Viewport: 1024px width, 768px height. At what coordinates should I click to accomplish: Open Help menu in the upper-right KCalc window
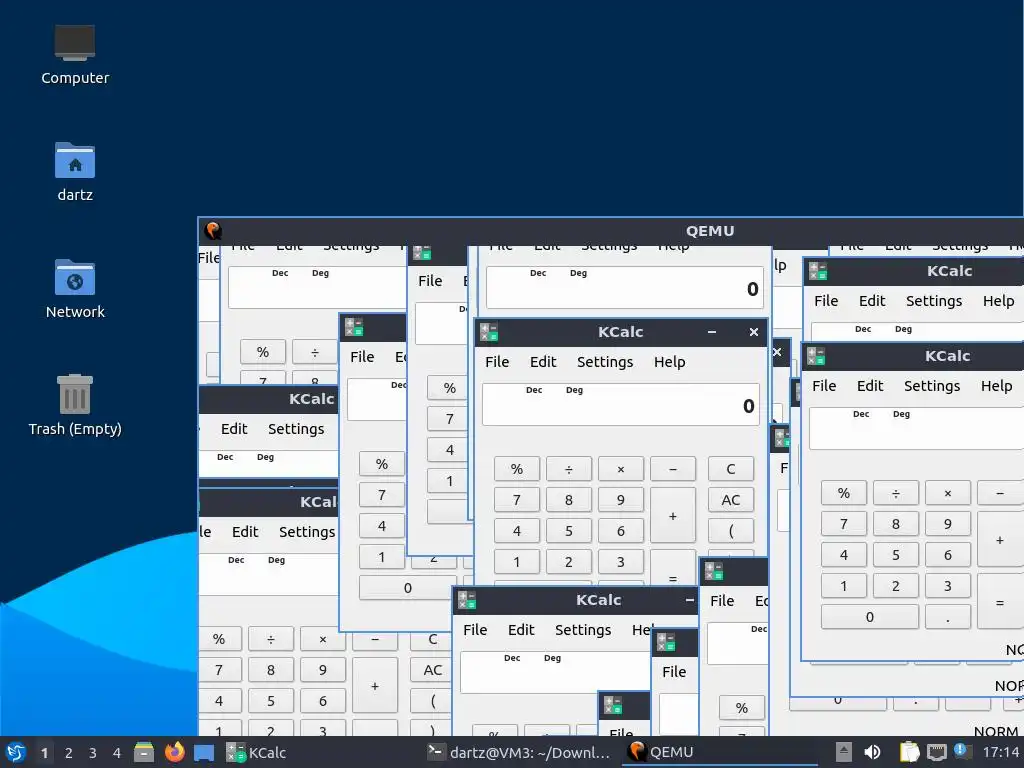coord(999,301)
